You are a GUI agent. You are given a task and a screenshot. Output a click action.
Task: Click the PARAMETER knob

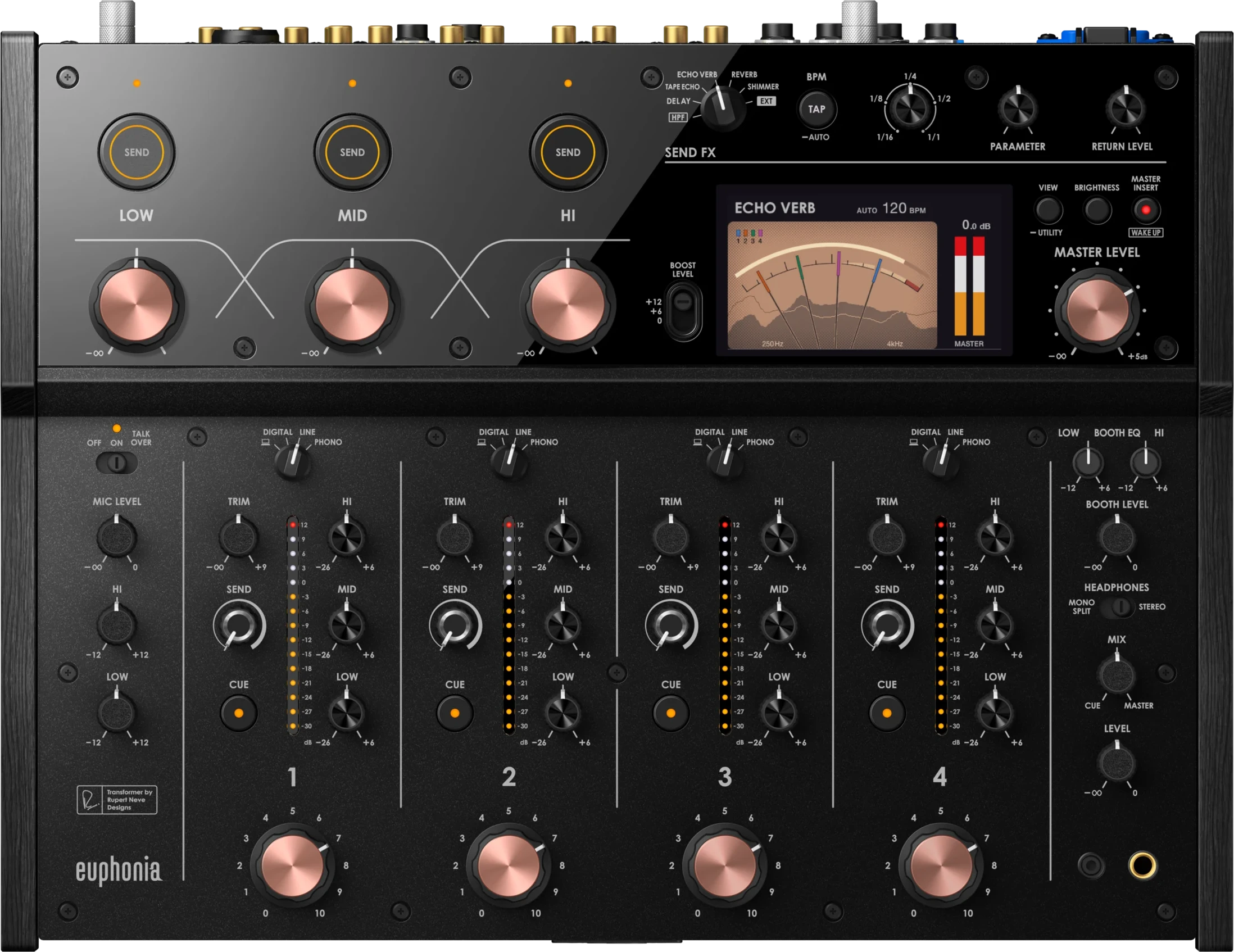point(1018,109)
